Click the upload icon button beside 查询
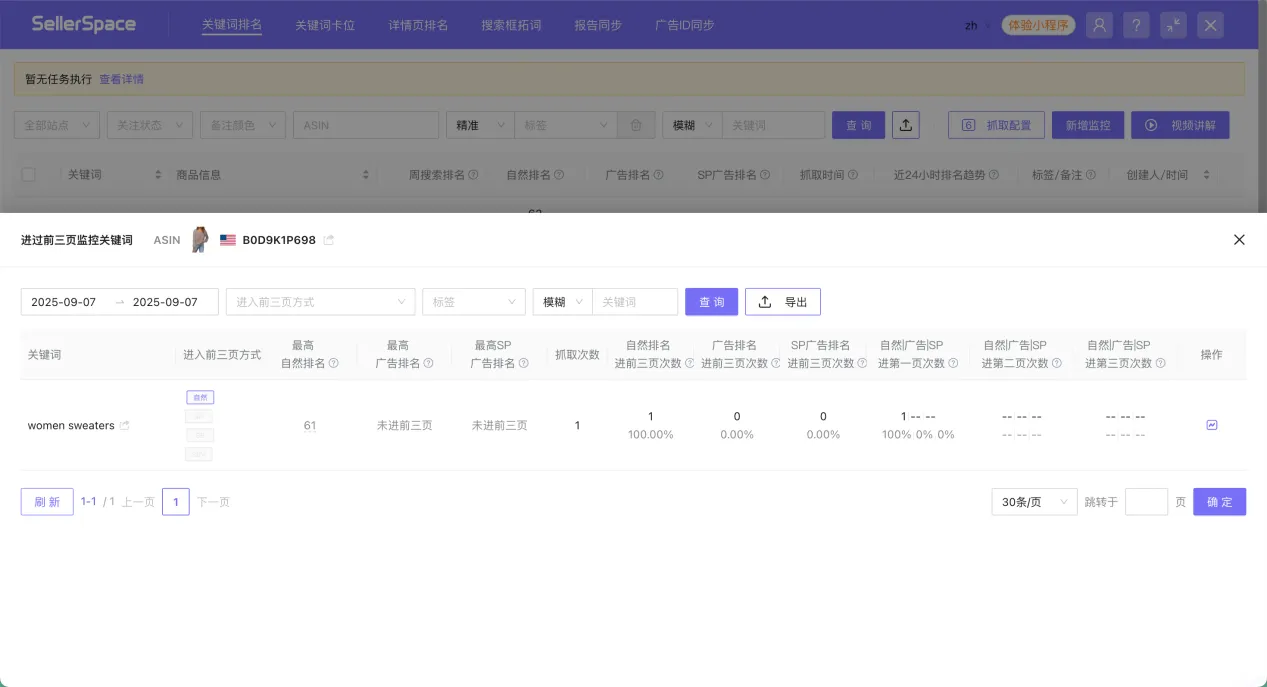The height and width of the screenshot is (687, 1267). click(905, 125)
